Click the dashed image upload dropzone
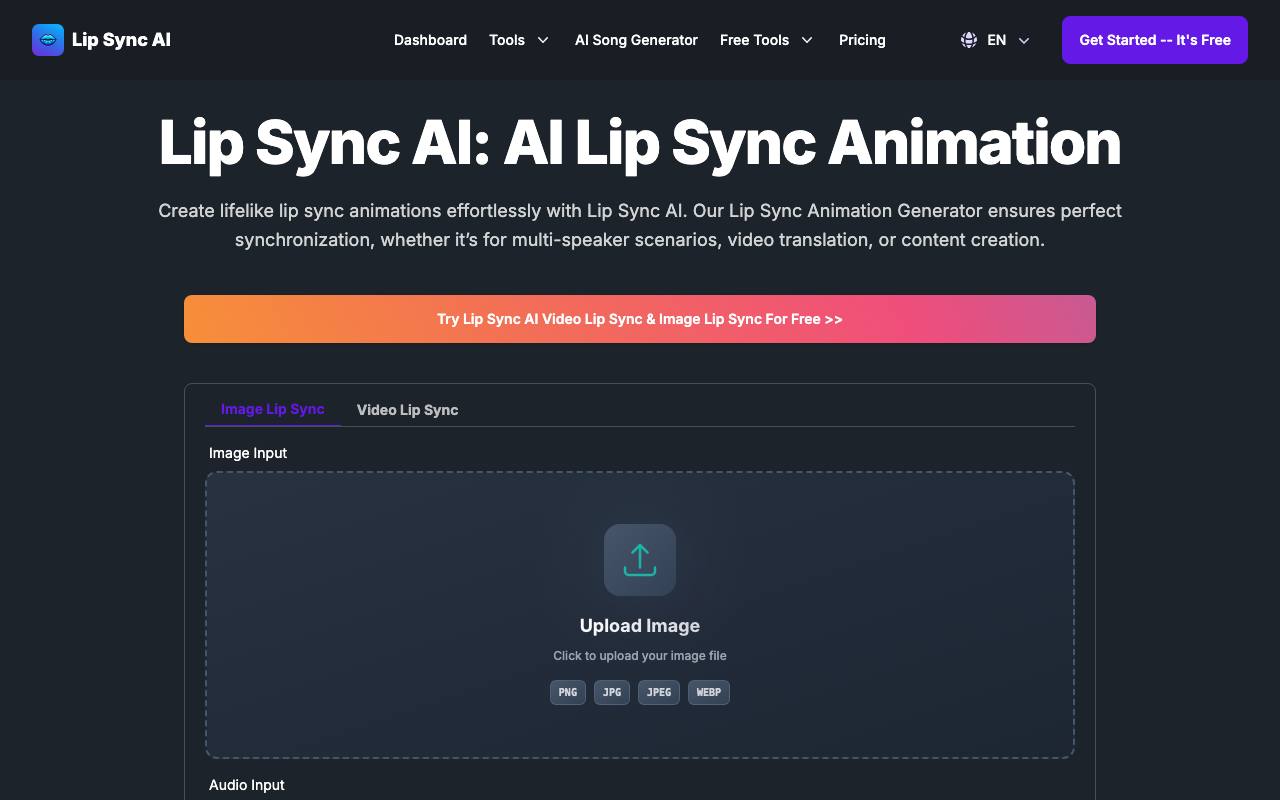Image resolution: width=1280 pixels, height=800 pixels. (x=640, y=615)
